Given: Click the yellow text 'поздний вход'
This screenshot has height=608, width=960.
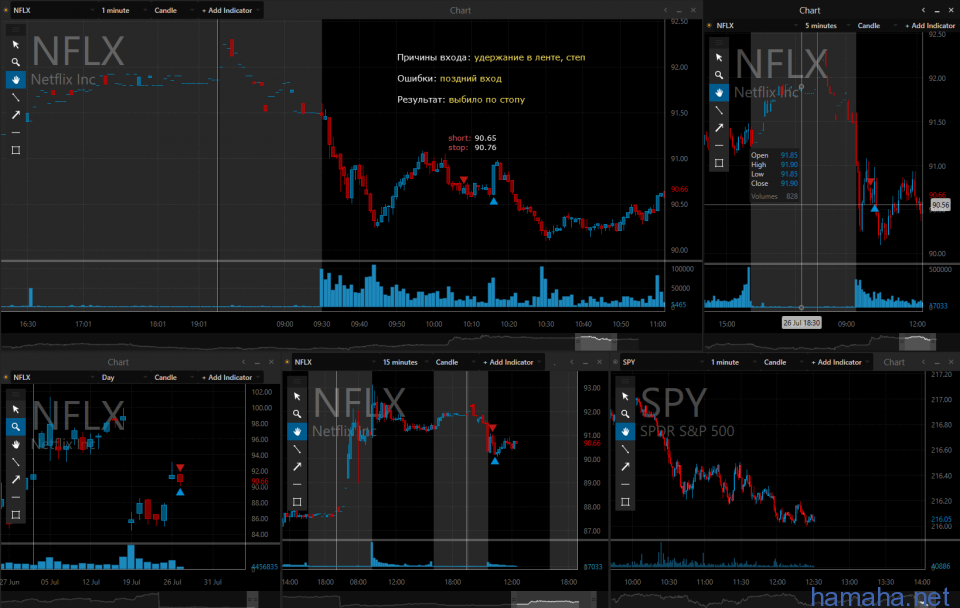Looking at the screenshot, I should tap(471, 78).
